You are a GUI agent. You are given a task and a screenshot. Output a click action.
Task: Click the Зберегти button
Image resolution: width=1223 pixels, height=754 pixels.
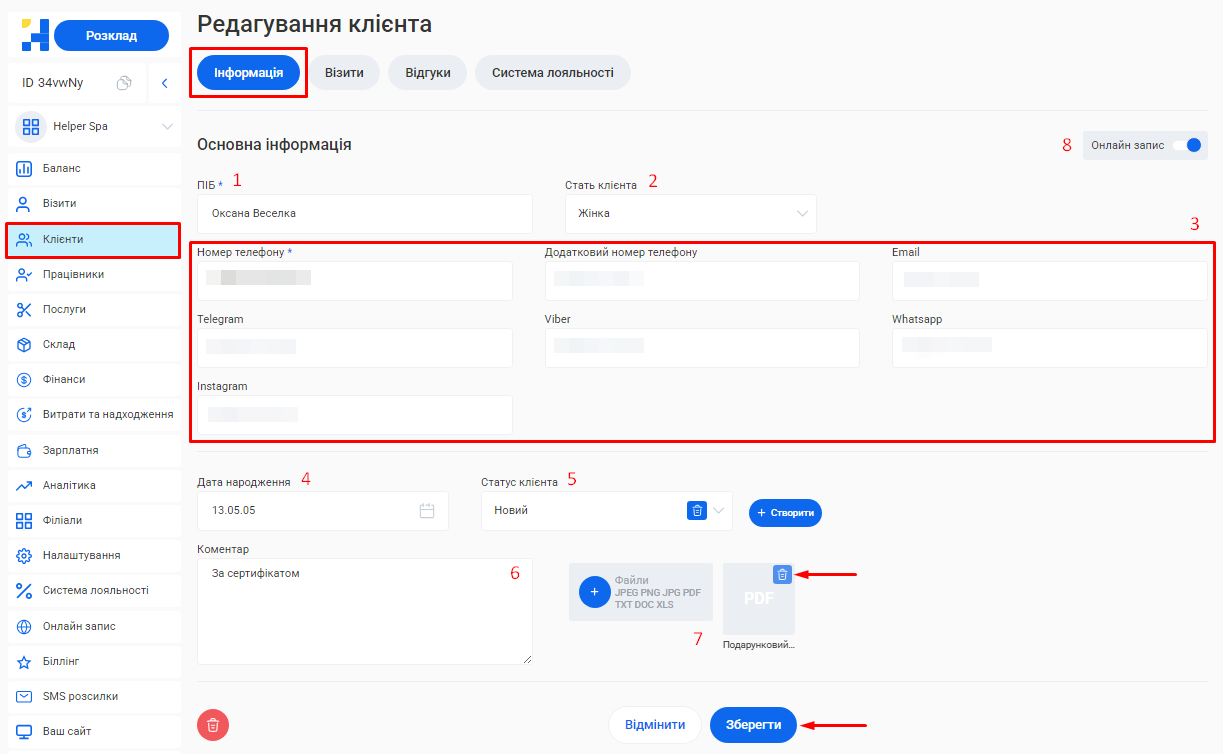[753, 725]
